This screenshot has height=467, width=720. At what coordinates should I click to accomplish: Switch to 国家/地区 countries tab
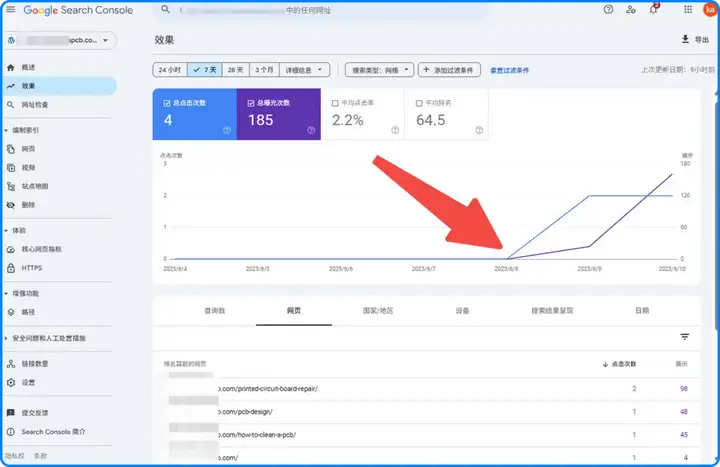pos(378,311)
